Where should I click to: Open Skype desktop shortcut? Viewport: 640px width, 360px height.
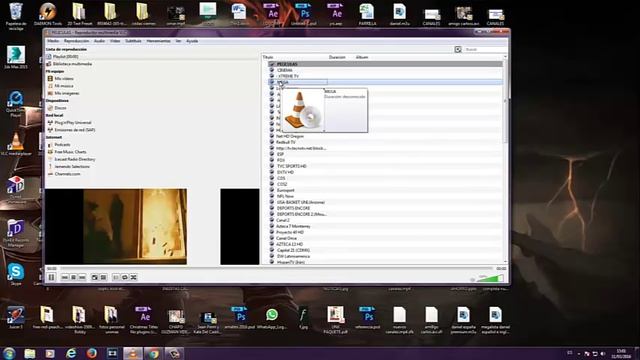coord(16,274)
